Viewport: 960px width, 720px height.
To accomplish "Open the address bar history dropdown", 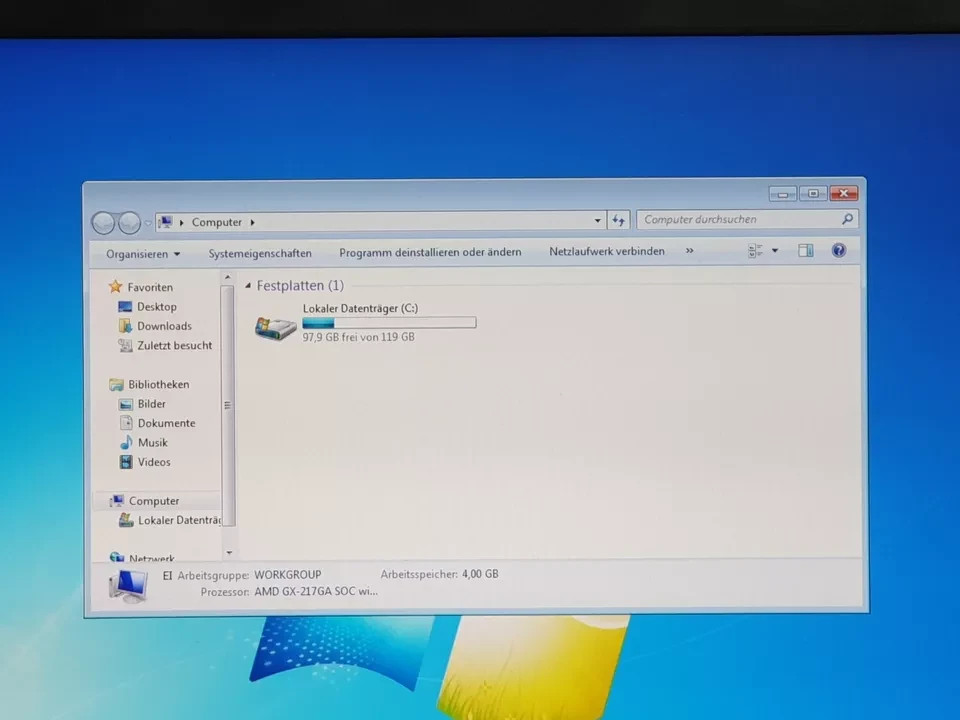I will (x=597, y=221).
